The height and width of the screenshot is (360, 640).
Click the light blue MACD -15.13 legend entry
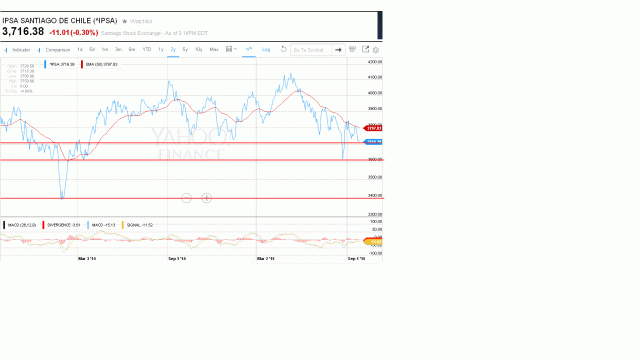[x=102, y=225]
